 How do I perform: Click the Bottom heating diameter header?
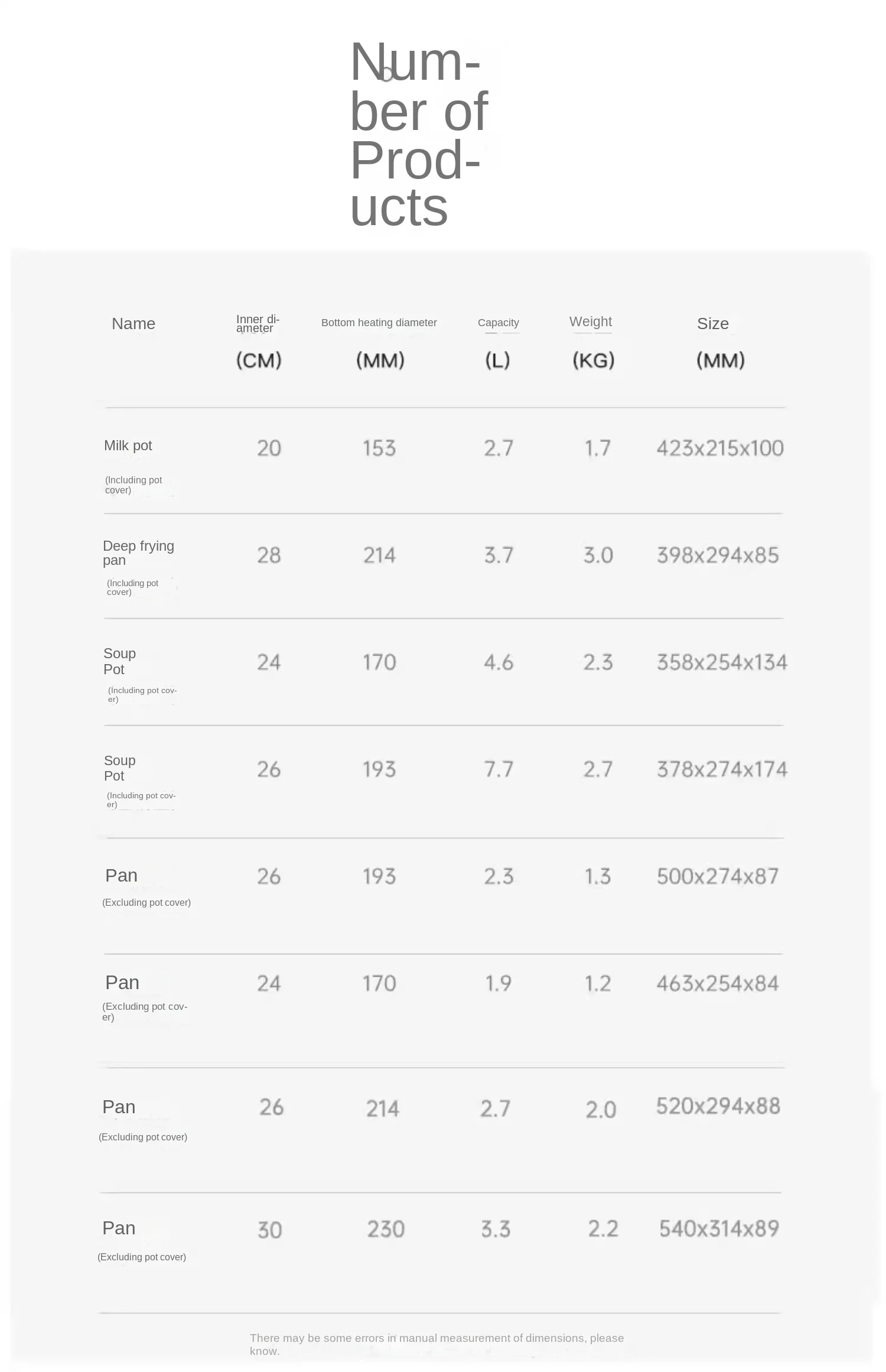379,323
